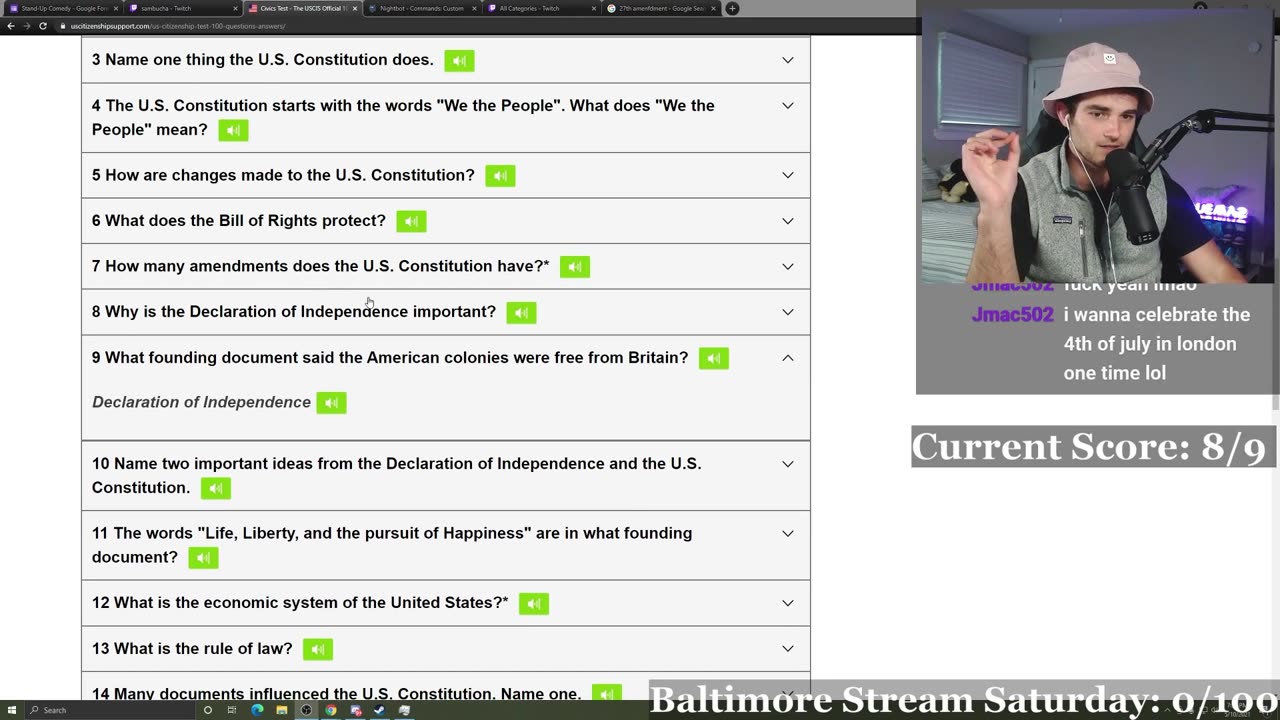Click the taskbar Search box
The width and height of the screenshot is (1280, 720).
click(110, 710)
